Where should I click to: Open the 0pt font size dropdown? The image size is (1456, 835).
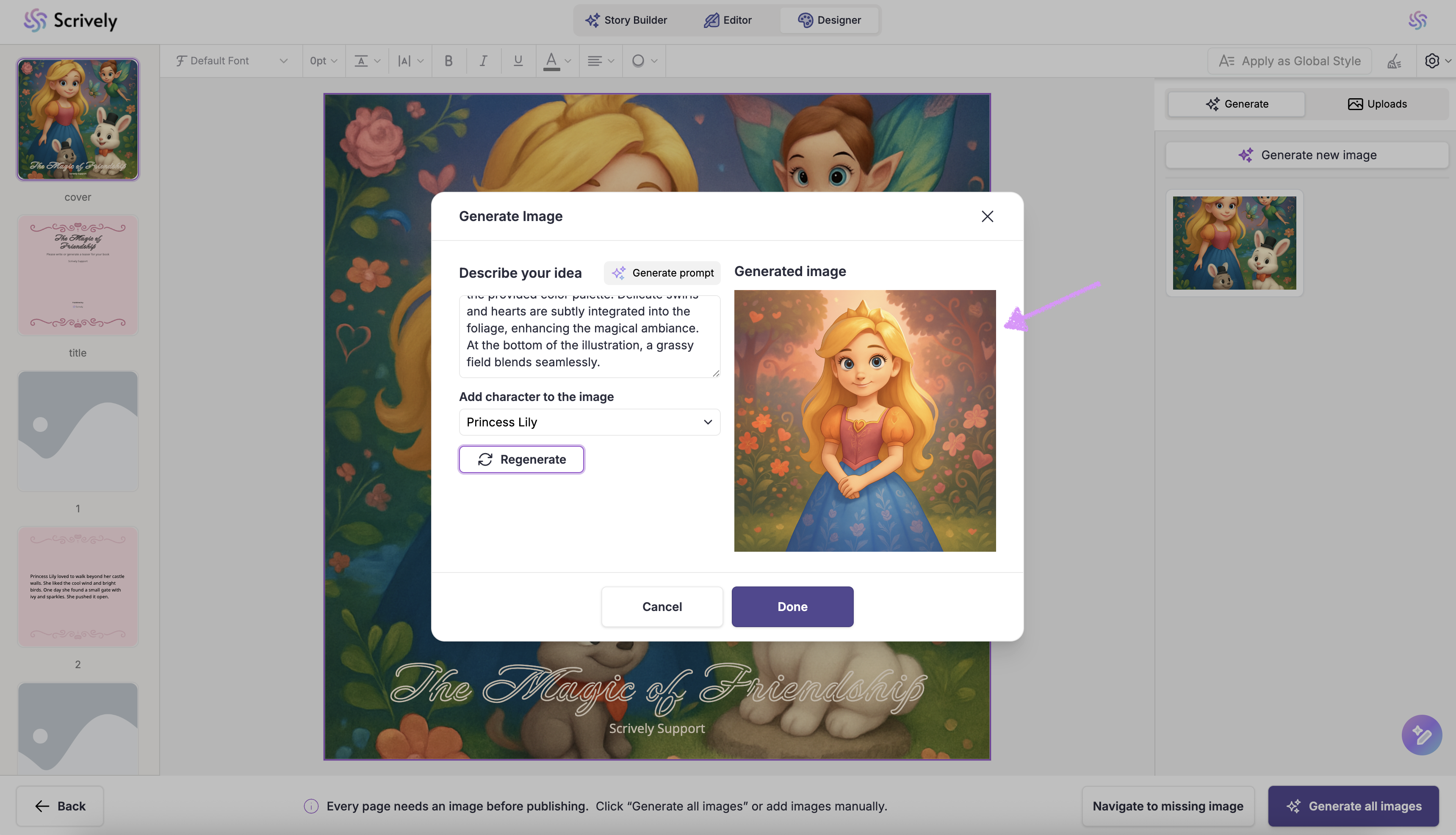pos(324,61)
